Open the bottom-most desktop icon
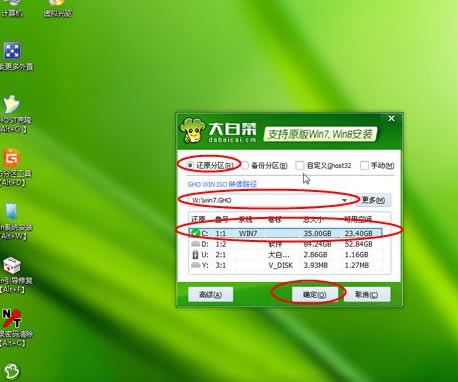The image size is (458, 382). (x=12, y=371)
